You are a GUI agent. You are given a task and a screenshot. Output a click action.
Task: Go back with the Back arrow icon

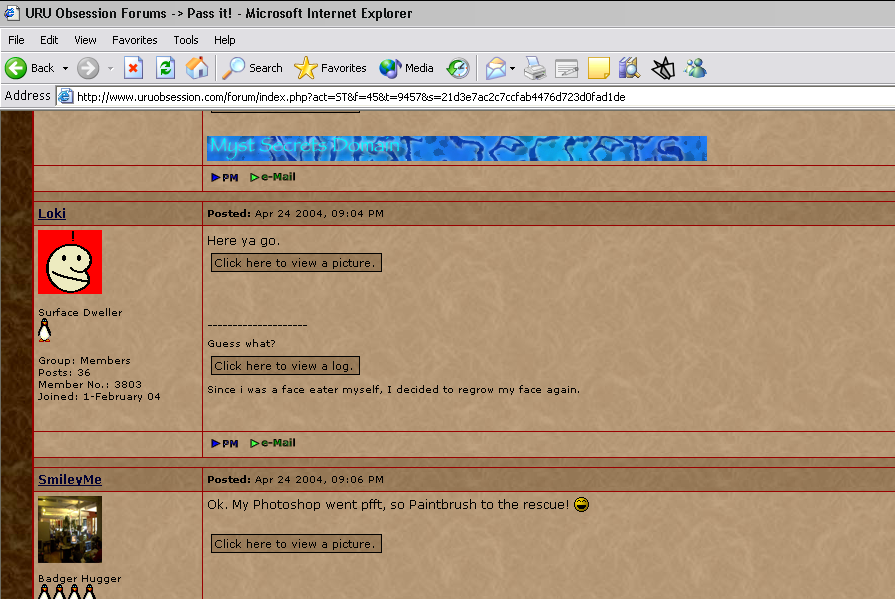coord(16,68)
